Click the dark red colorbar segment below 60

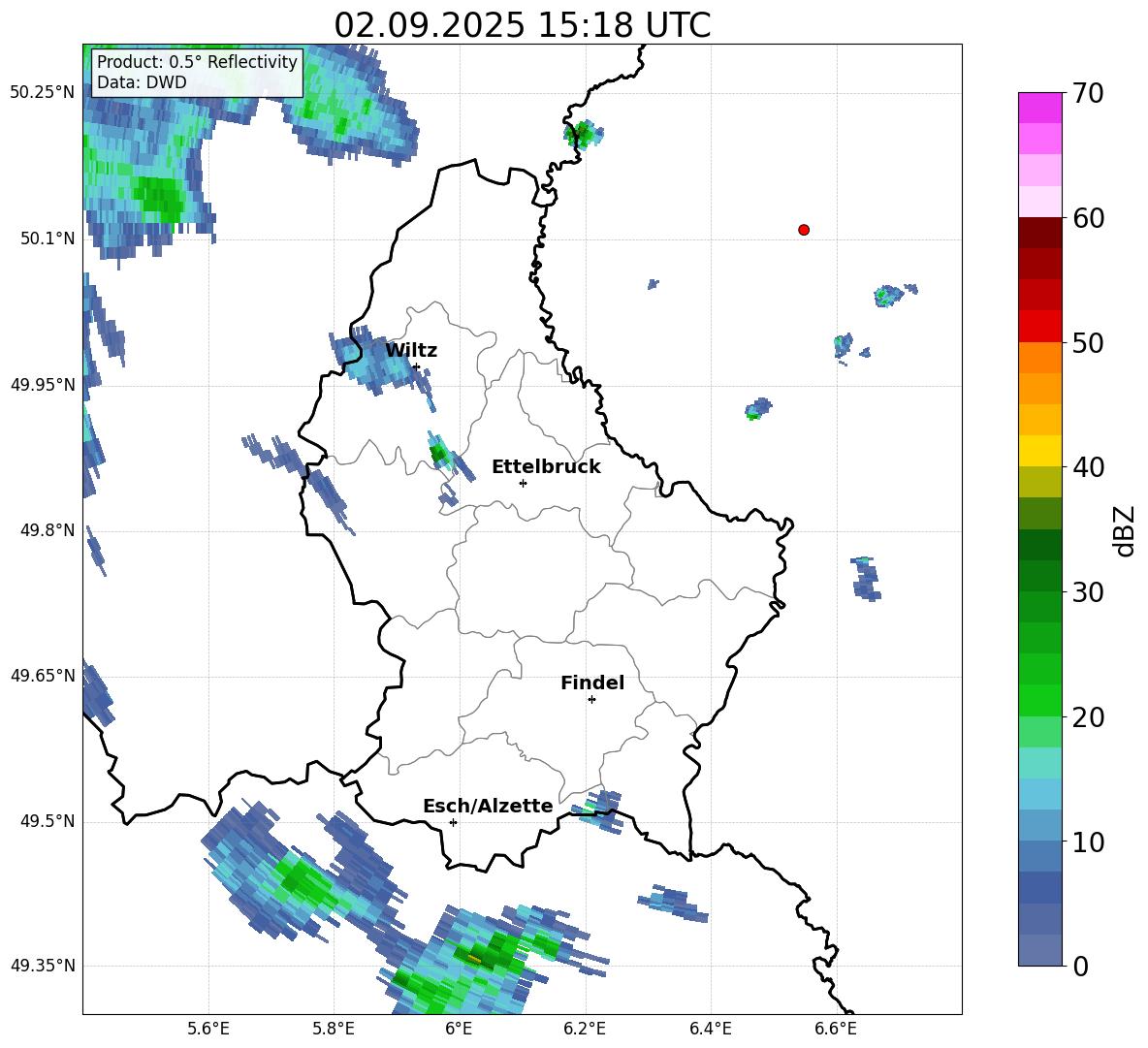pyautogui.click(x=1039, y=233)
